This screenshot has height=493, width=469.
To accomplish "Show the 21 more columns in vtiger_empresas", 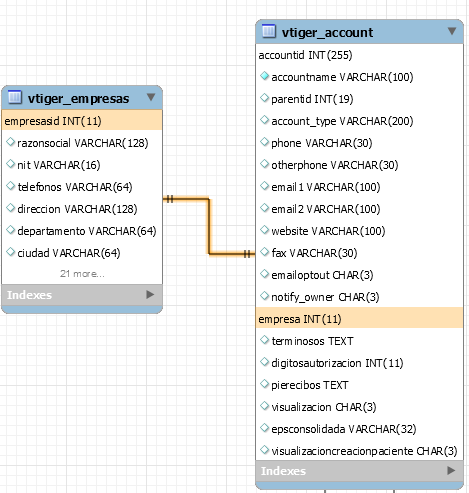I will 82,274.
